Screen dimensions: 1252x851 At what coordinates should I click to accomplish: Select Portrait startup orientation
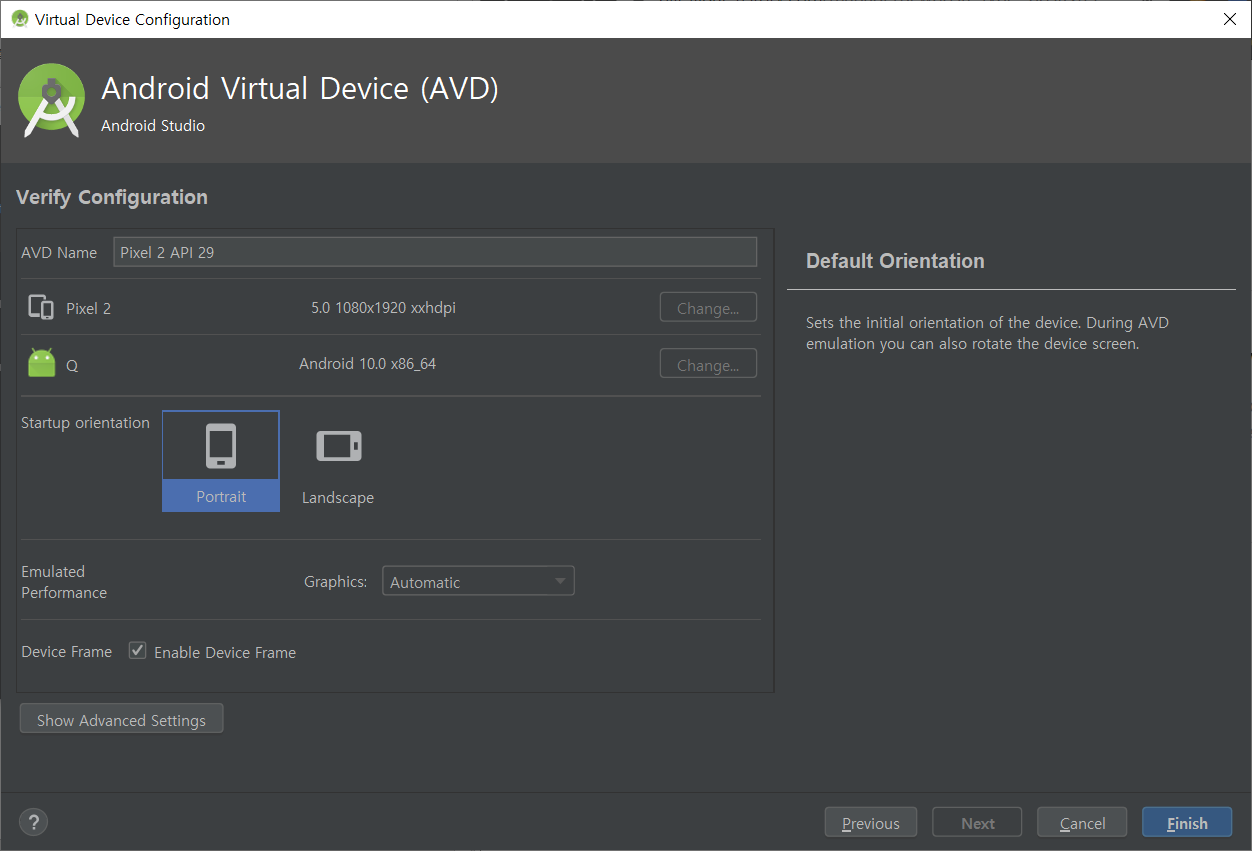(221, 461)
